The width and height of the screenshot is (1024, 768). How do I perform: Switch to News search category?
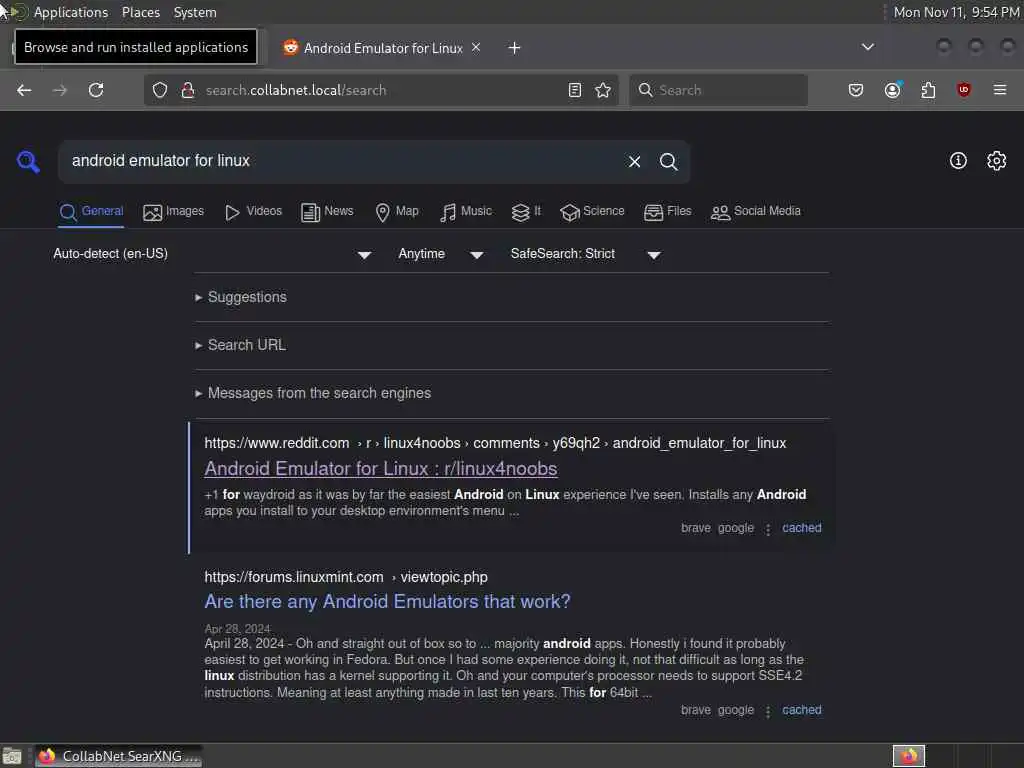pos(327,212)
